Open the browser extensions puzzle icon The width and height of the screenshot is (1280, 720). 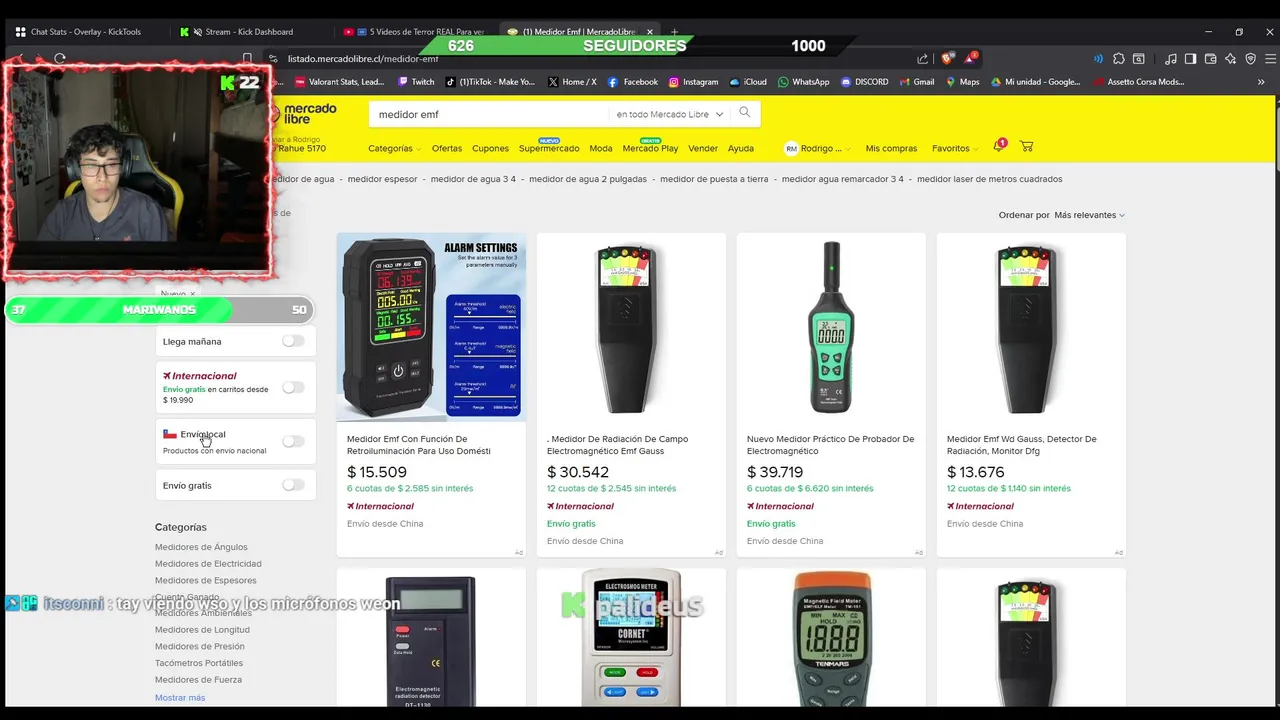coord(1118,59)
